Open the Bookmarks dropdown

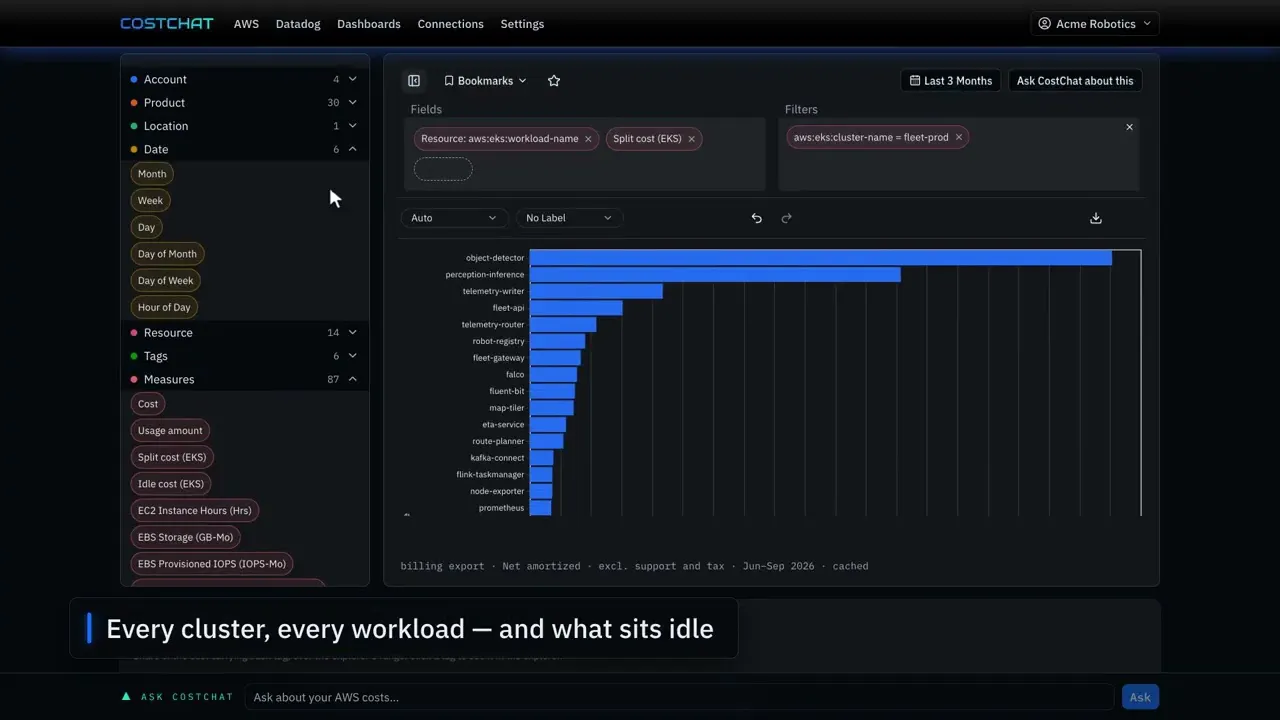click(x=485, y=81)
